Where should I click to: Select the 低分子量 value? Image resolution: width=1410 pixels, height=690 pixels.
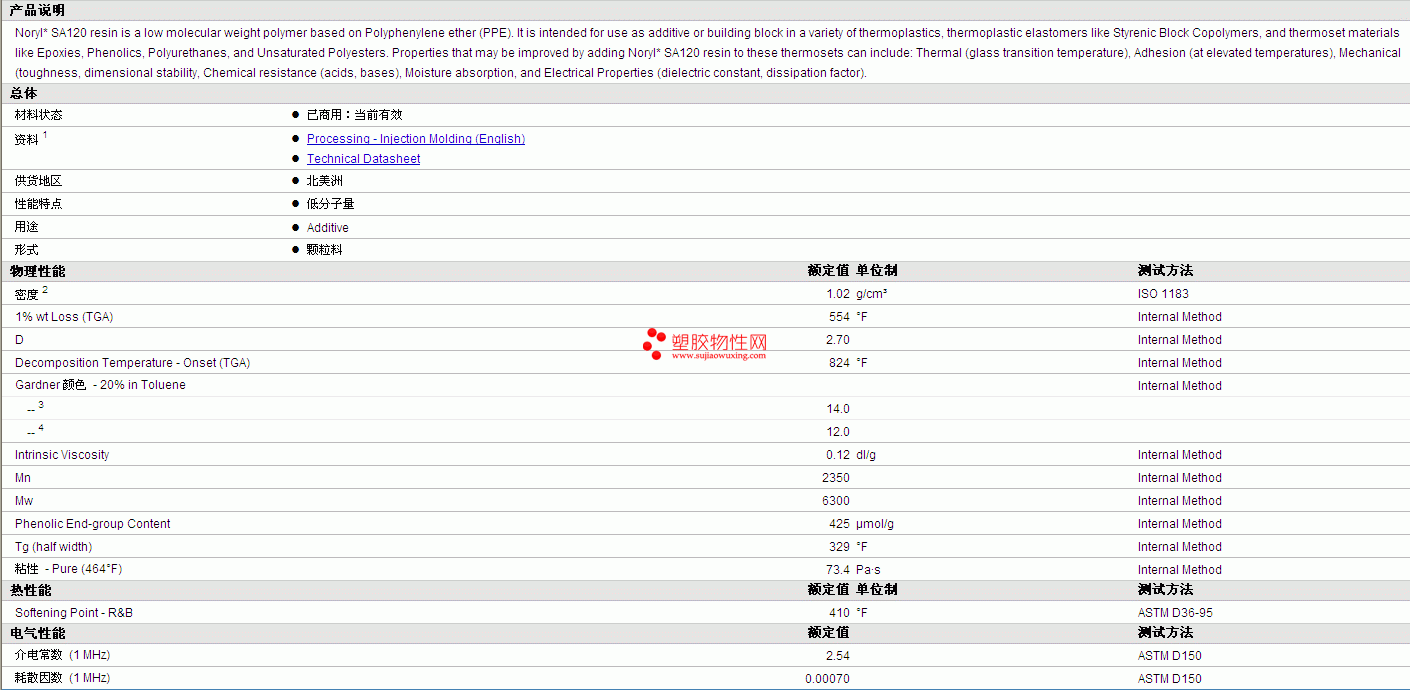click(331, 204)
